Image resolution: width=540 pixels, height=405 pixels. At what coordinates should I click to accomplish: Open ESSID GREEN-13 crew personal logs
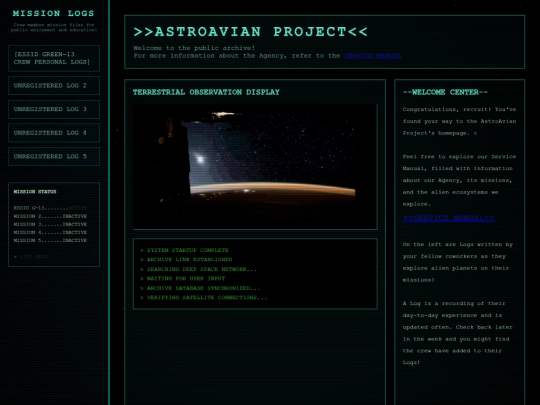[54, 58]
